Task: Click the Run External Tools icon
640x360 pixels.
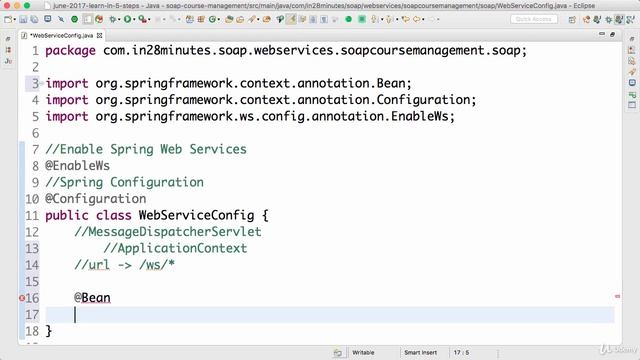Action: (x=142, y=19)
